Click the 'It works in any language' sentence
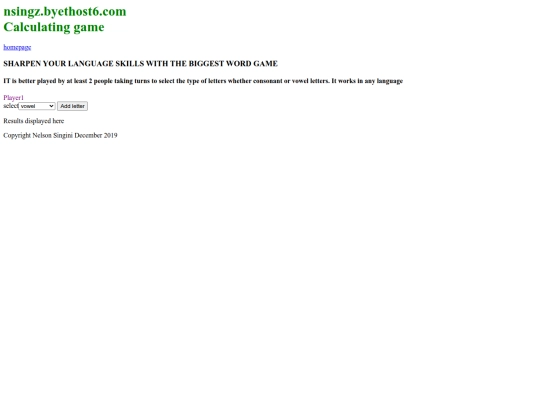540x405 pixels. tap(367, 81)
